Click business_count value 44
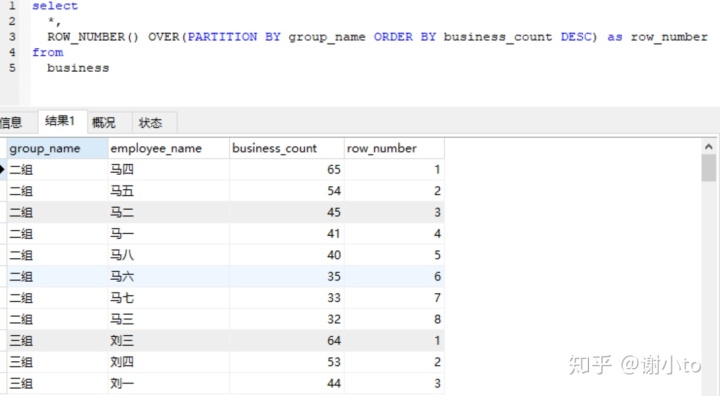Viewport: 720px width, 396px height. [287, 383]
